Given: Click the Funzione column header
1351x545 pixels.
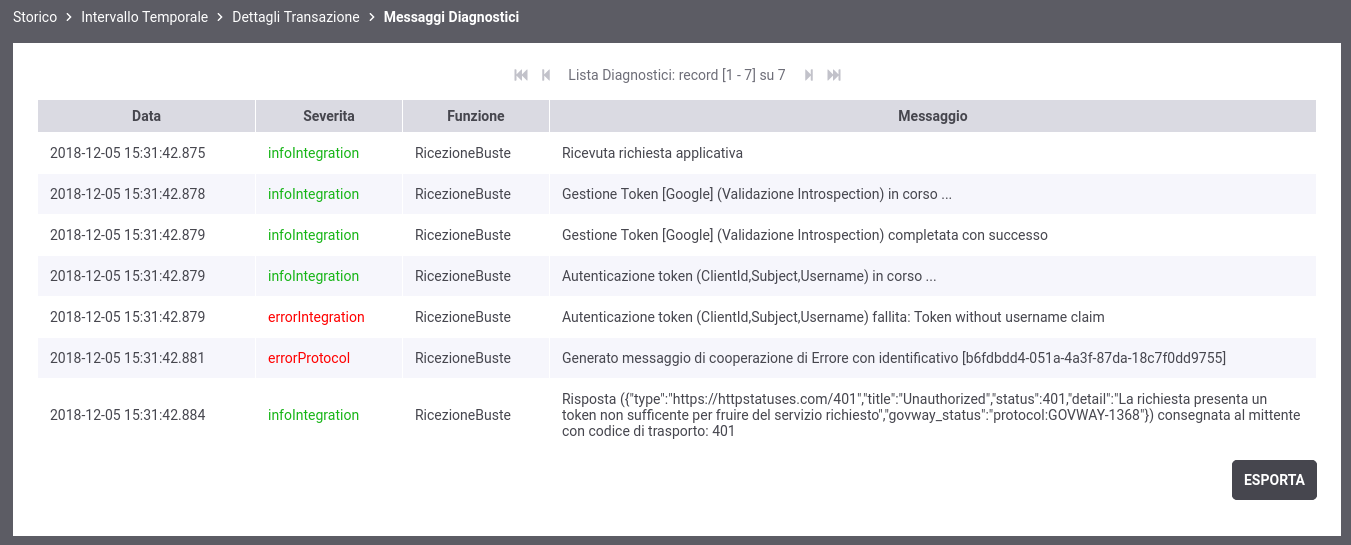Looking at the screenshot, I should [476, 116].
